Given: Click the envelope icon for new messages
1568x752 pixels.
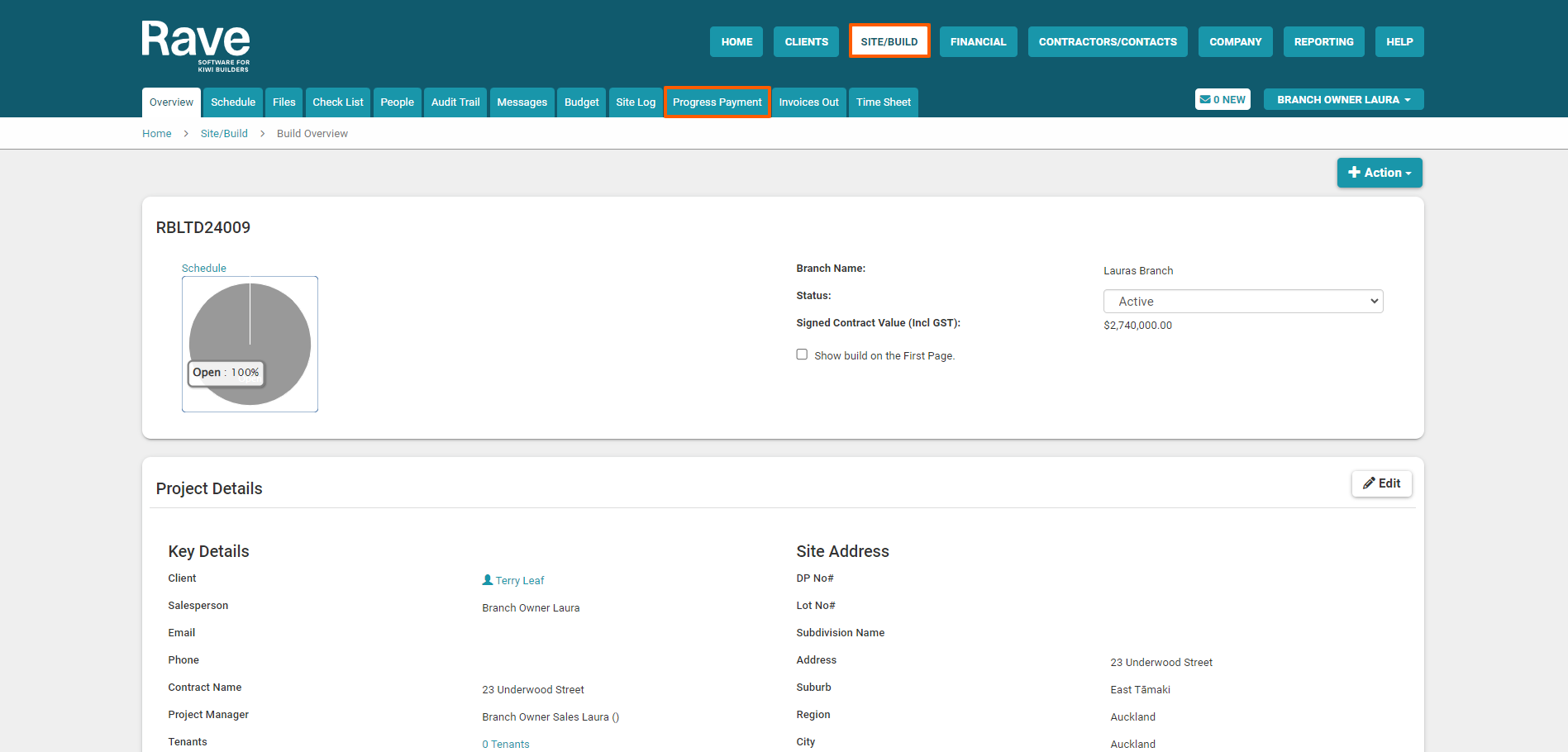Looking at the screenshot, I should coord(1205,100).
